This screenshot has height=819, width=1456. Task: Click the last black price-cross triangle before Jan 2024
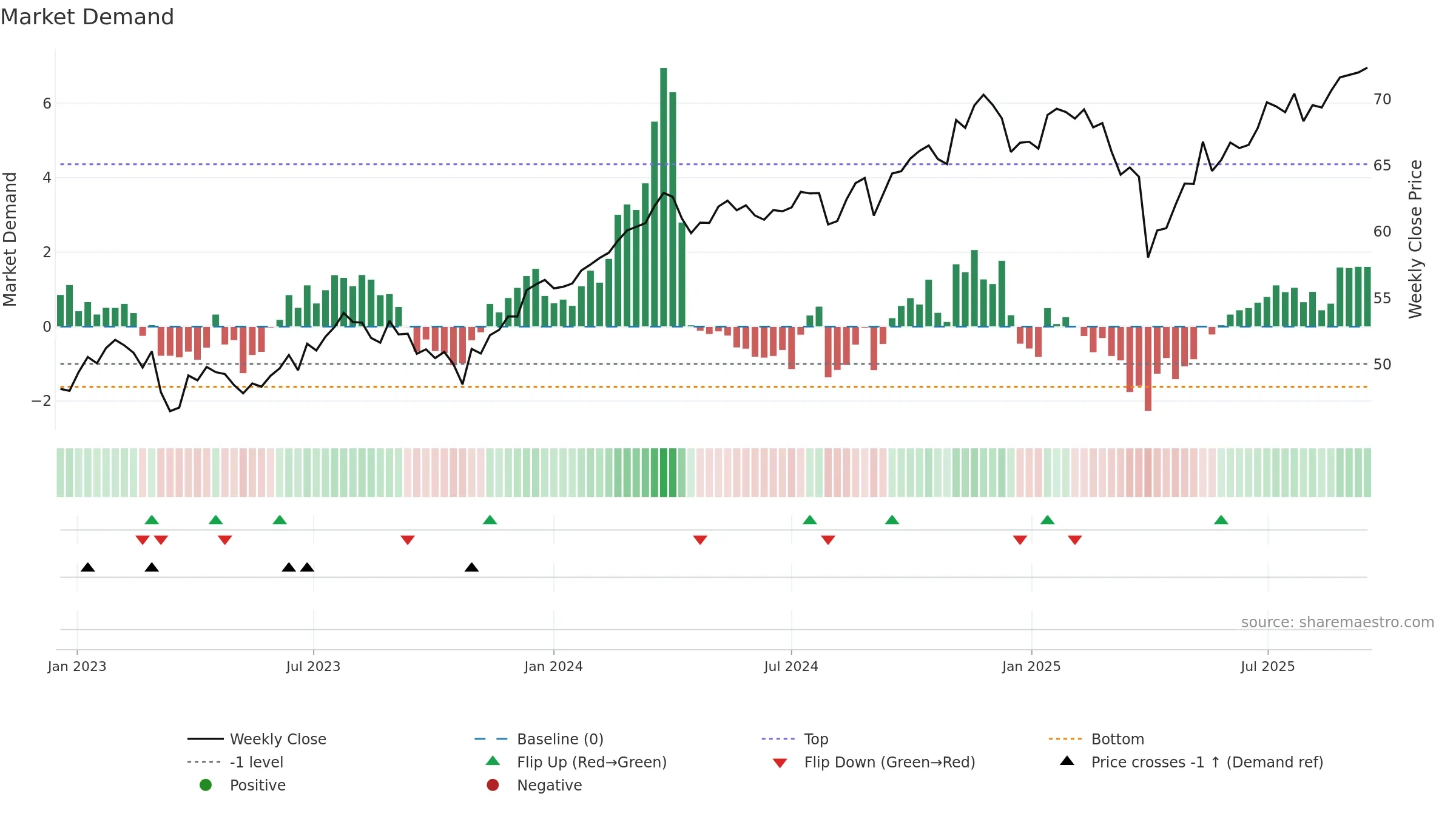pos(471,567)
